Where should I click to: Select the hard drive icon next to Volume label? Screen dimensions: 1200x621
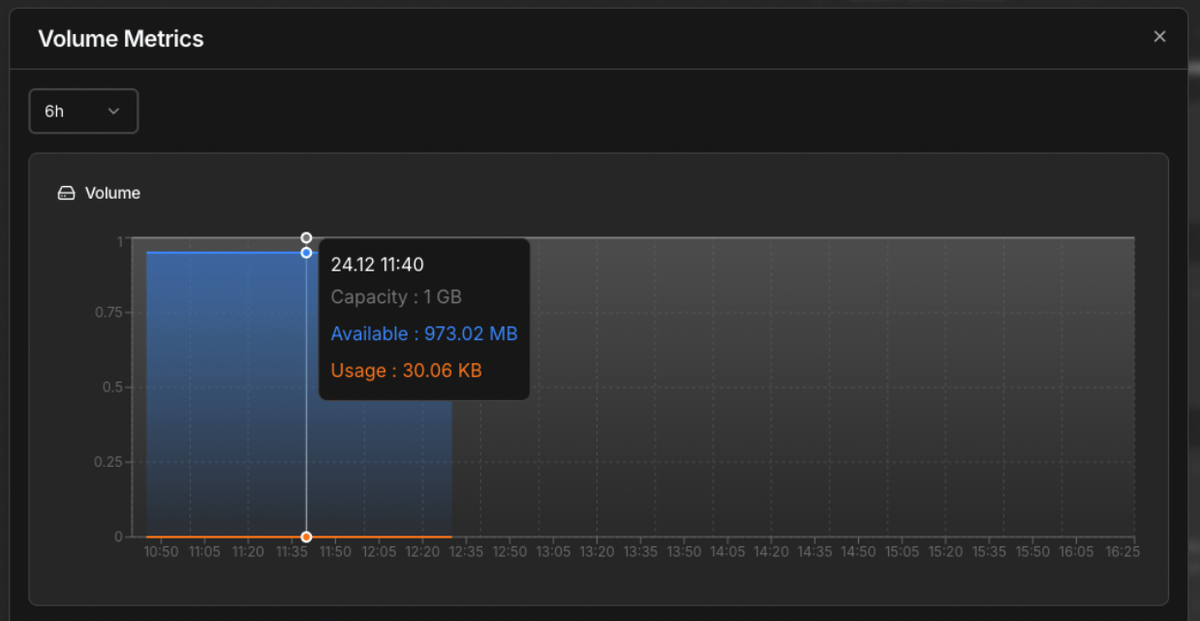click(x=65, y=192)
